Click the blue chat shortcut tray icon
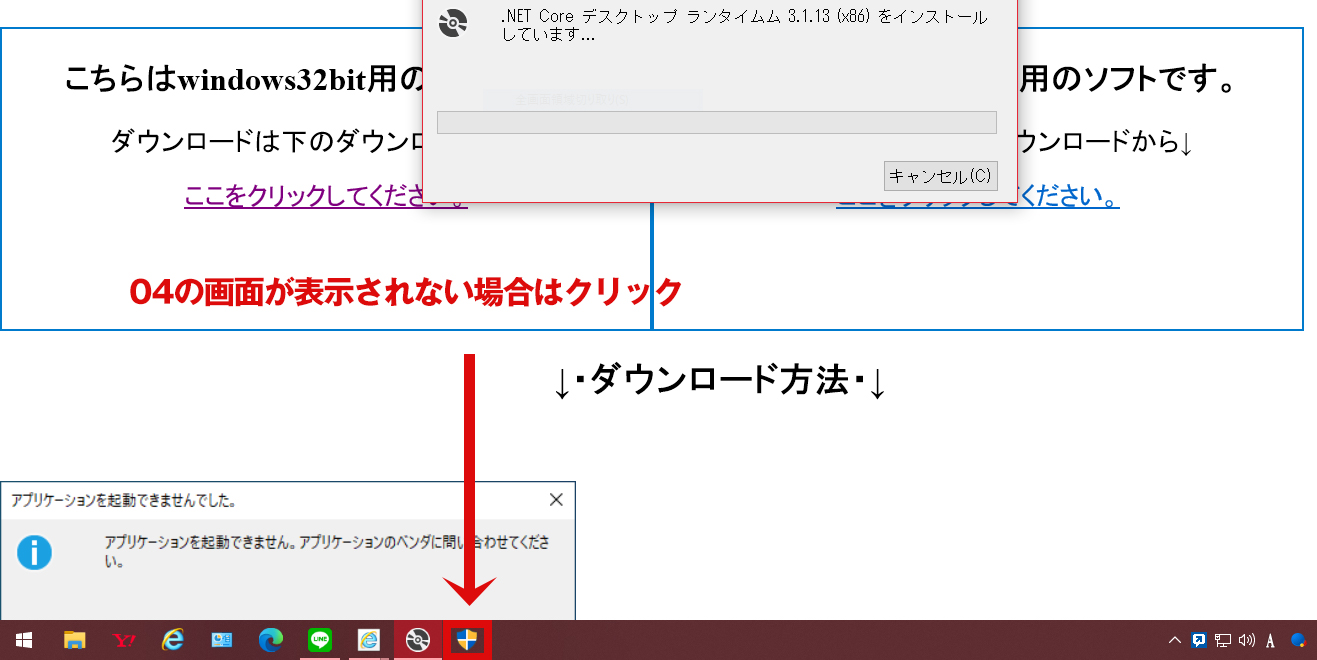The height and width of the screenshot is (660, 1317). 1198,640
